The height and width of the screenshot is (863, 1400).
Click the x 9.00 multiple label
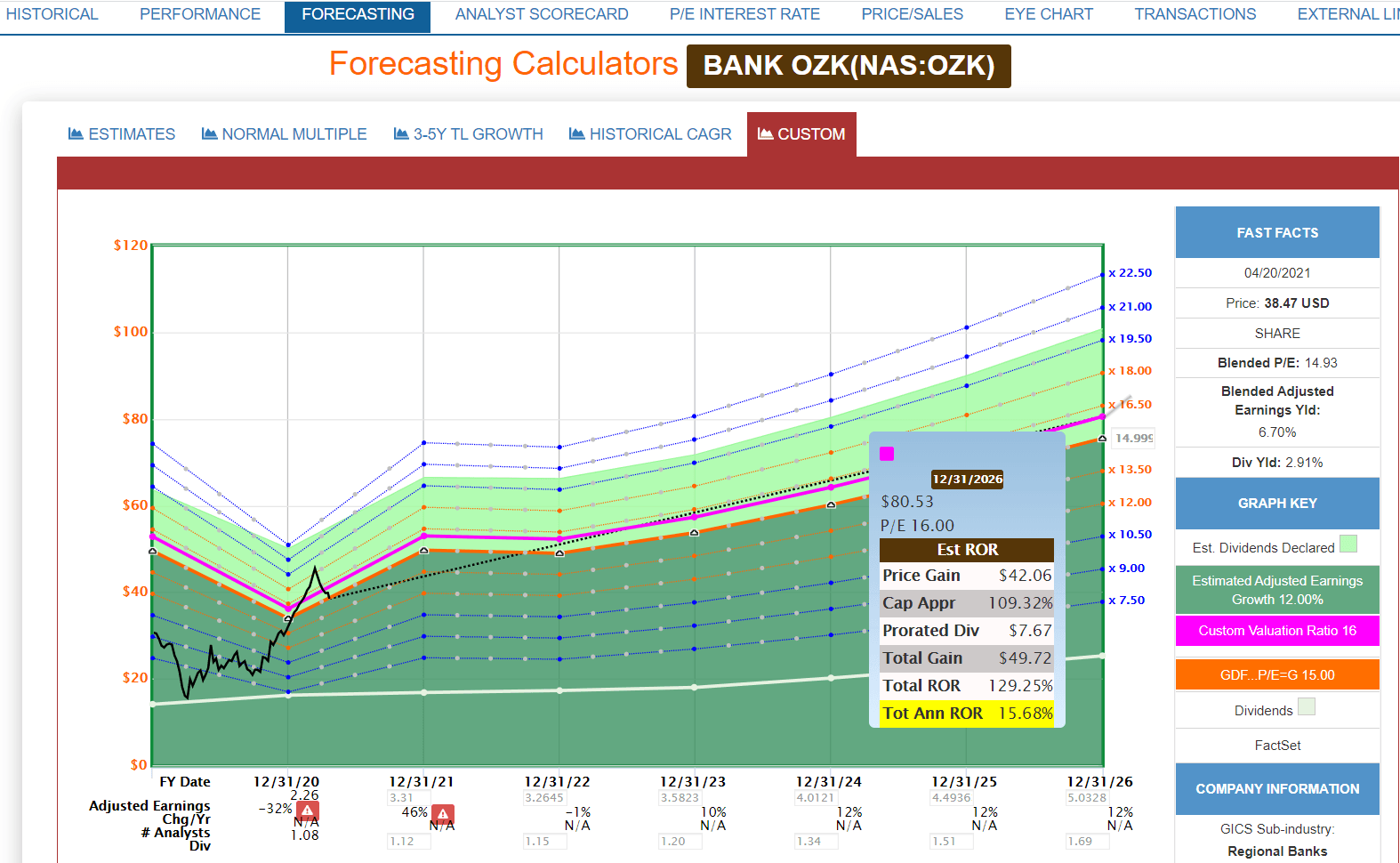pos(1127,569)
